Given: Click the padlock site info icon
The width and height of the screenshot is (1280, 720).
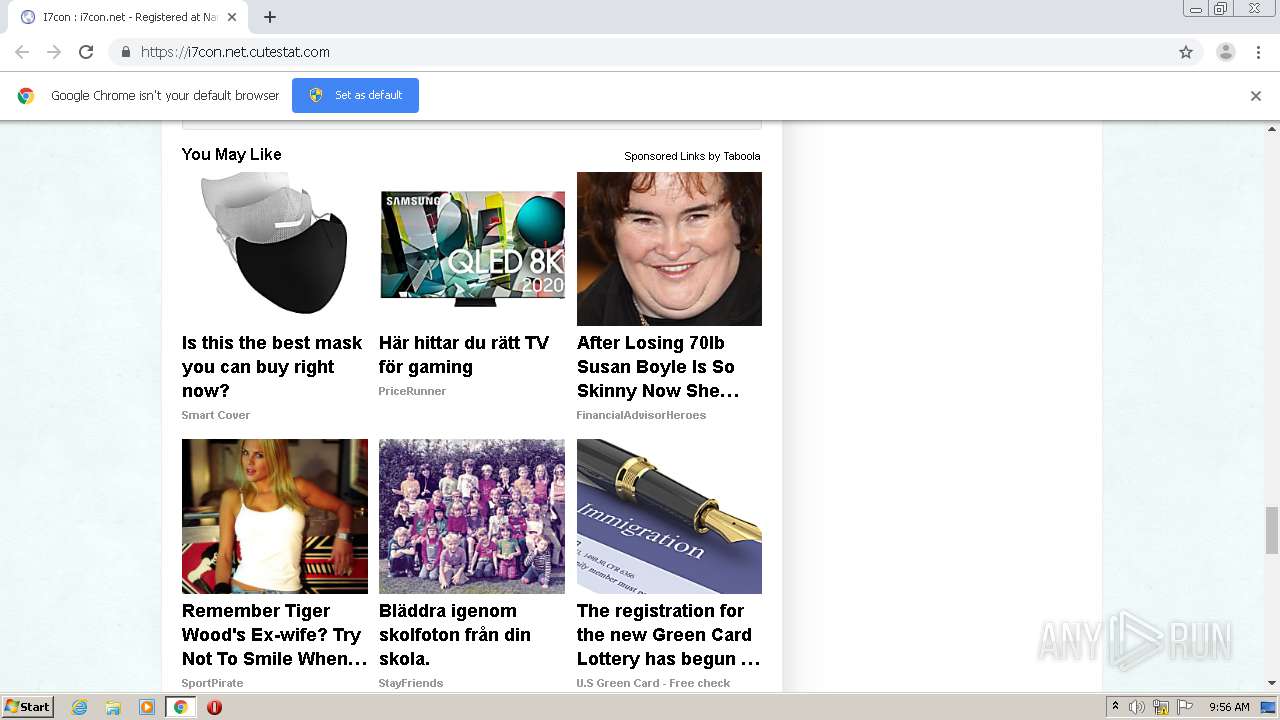Looking at the screenshot, I should point(125,52).
